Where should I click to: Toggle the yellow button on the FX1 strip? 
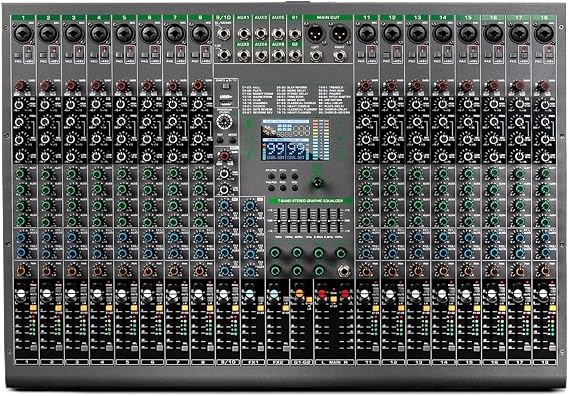tap(261, 308)
